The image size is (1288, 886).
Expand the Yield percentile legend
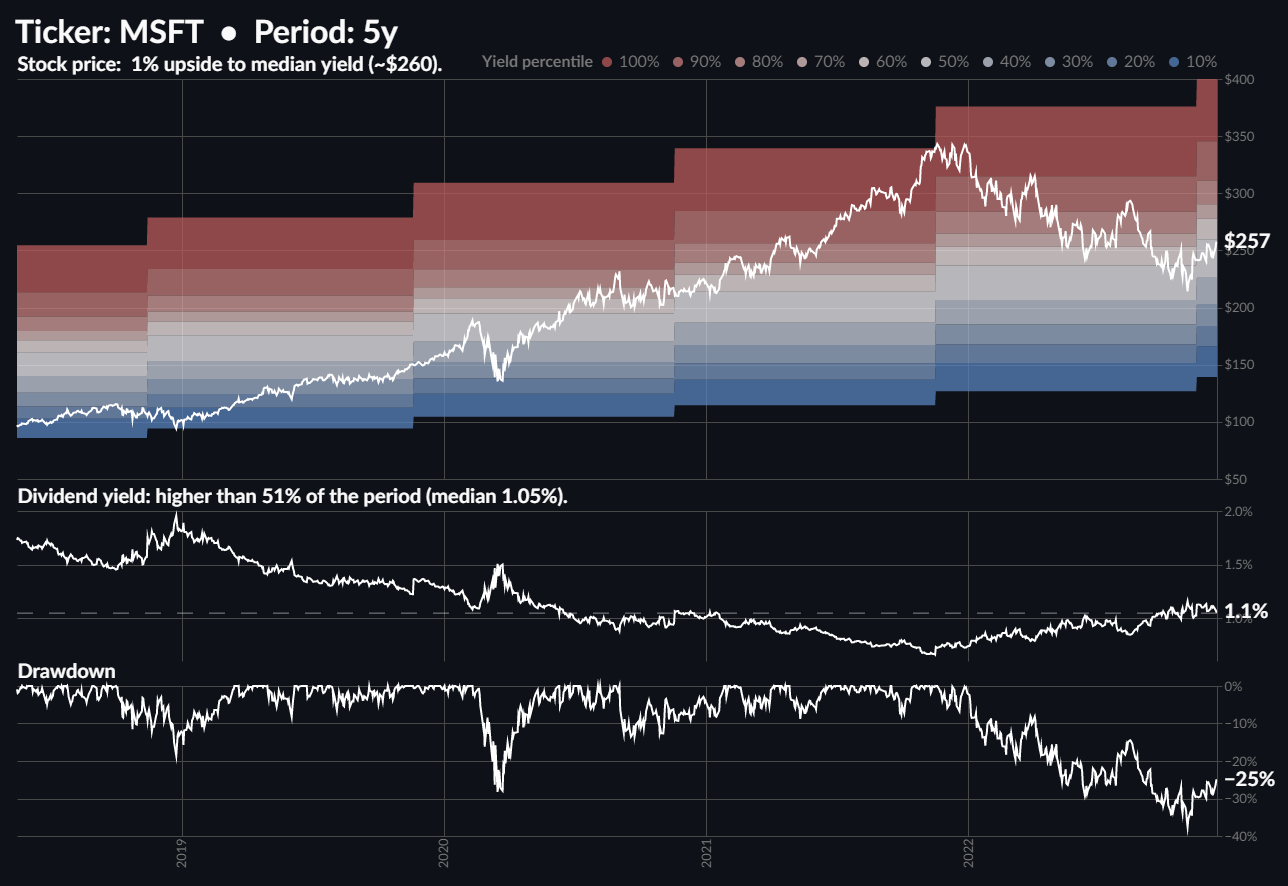coord(537,62)
